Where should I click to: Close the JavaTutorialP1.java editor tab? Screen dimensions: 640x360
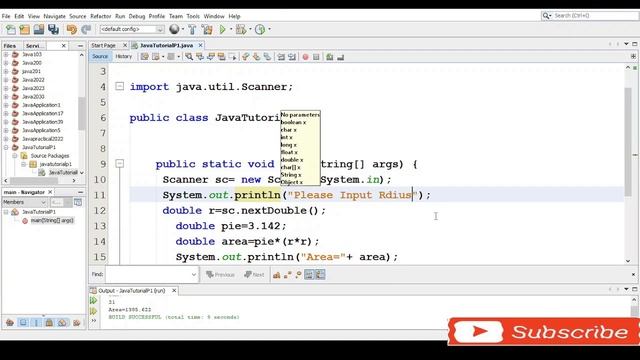200,45
